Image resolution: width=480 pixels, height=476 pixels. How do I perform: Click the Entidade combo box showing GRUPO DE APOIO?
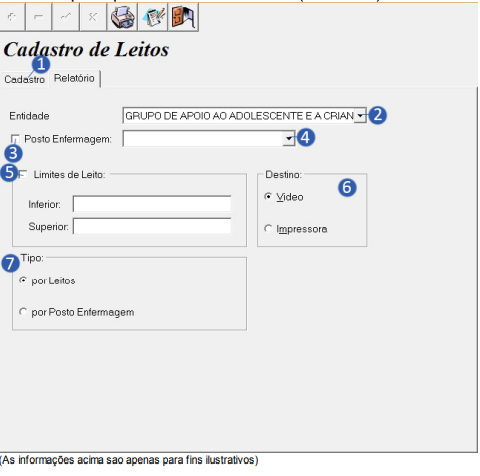[x=244, y=116]
